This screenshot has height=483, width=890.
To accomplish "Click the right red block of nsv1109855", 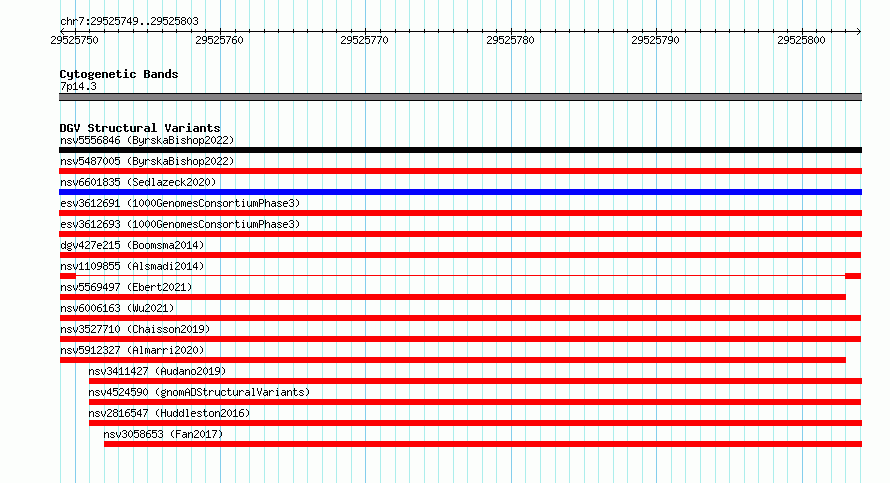I will (x=853, y=276).
